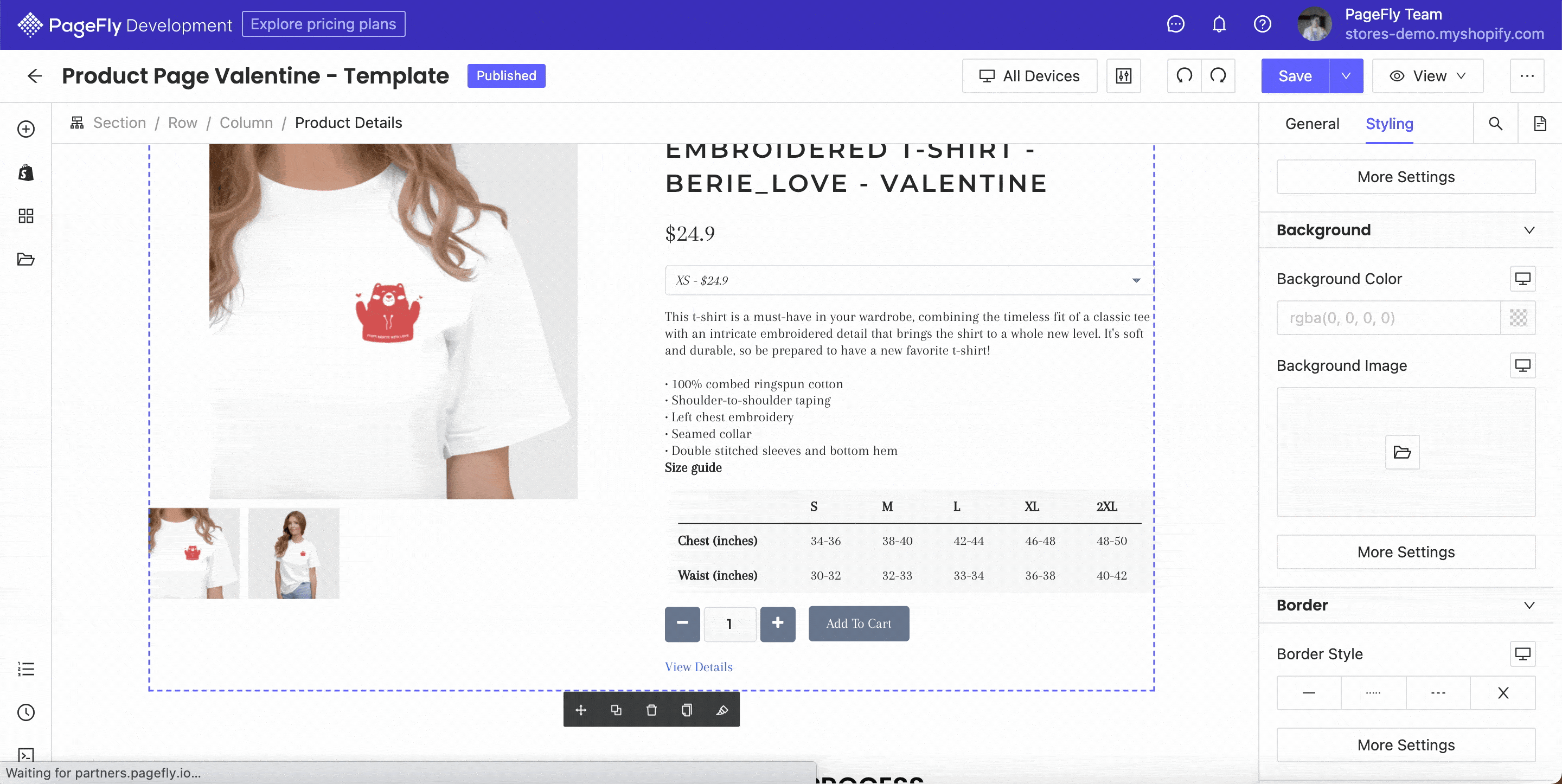Open the Shopify elements icon in the sidebar
1562x784 pixels.
click(x=25, y=173)
